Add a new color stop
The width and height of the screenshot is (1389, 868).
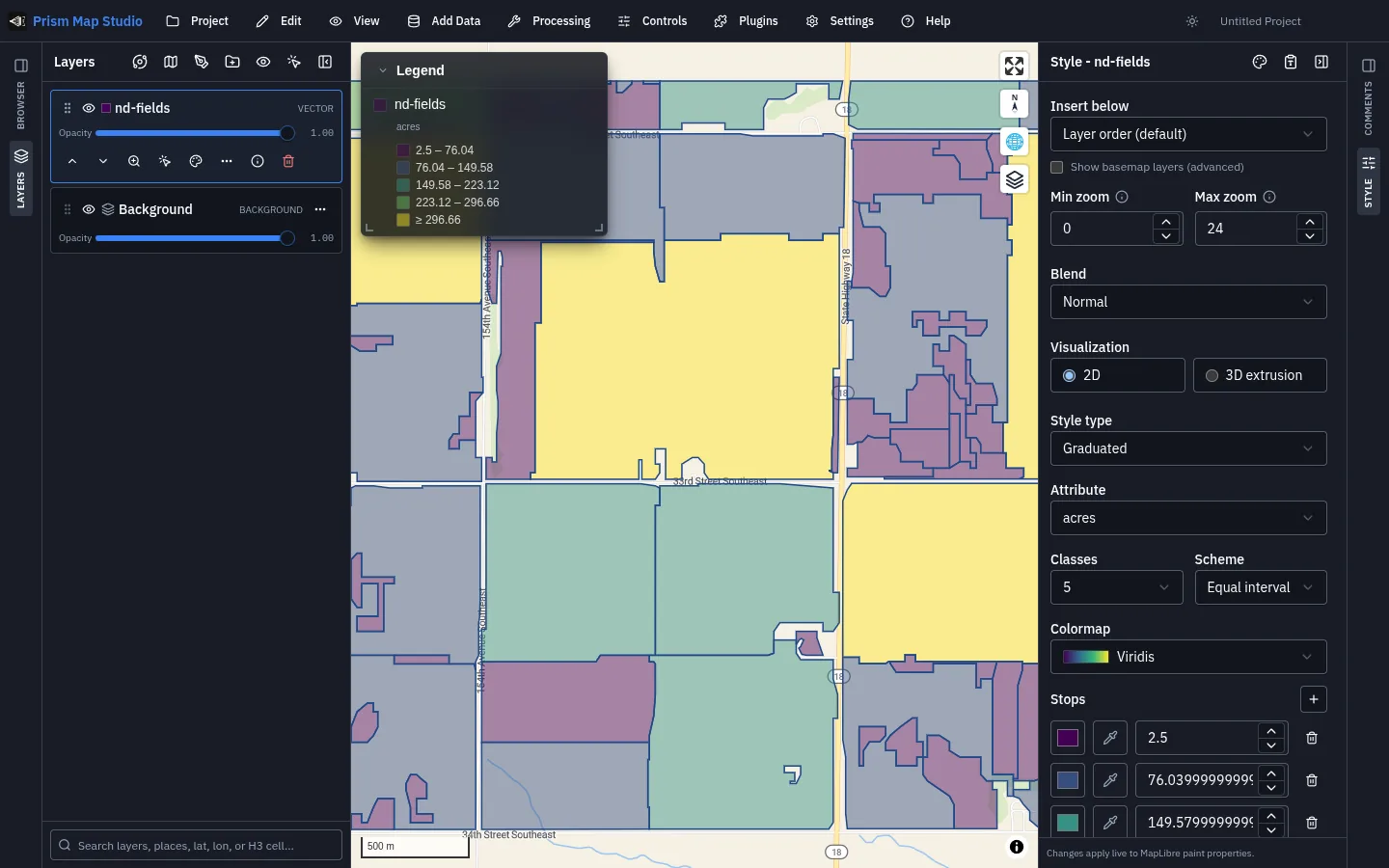click(1313, 699)
